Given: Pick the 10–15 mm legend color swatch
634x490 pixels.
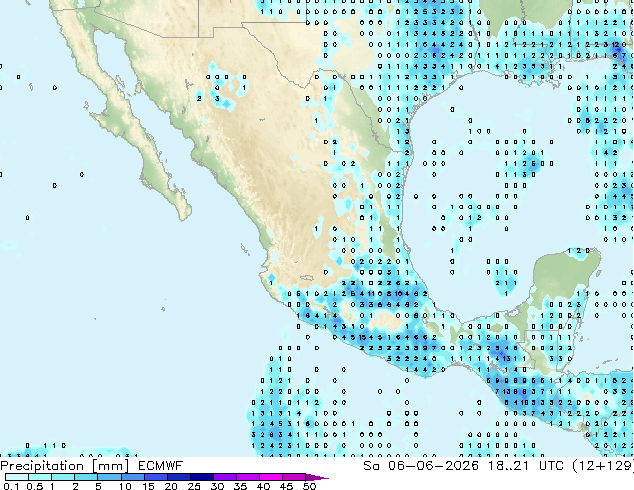Looking at the screenshot, I should (x=133, y=477).
